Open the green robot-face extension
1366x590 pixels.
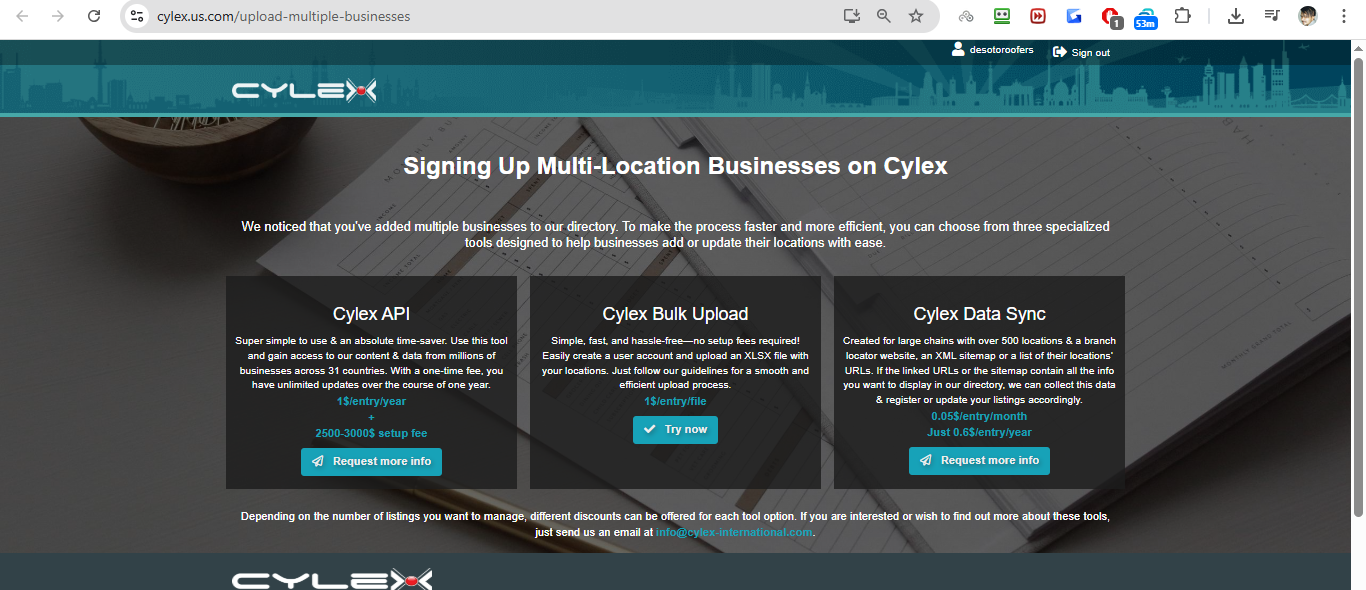[1002, 16]
